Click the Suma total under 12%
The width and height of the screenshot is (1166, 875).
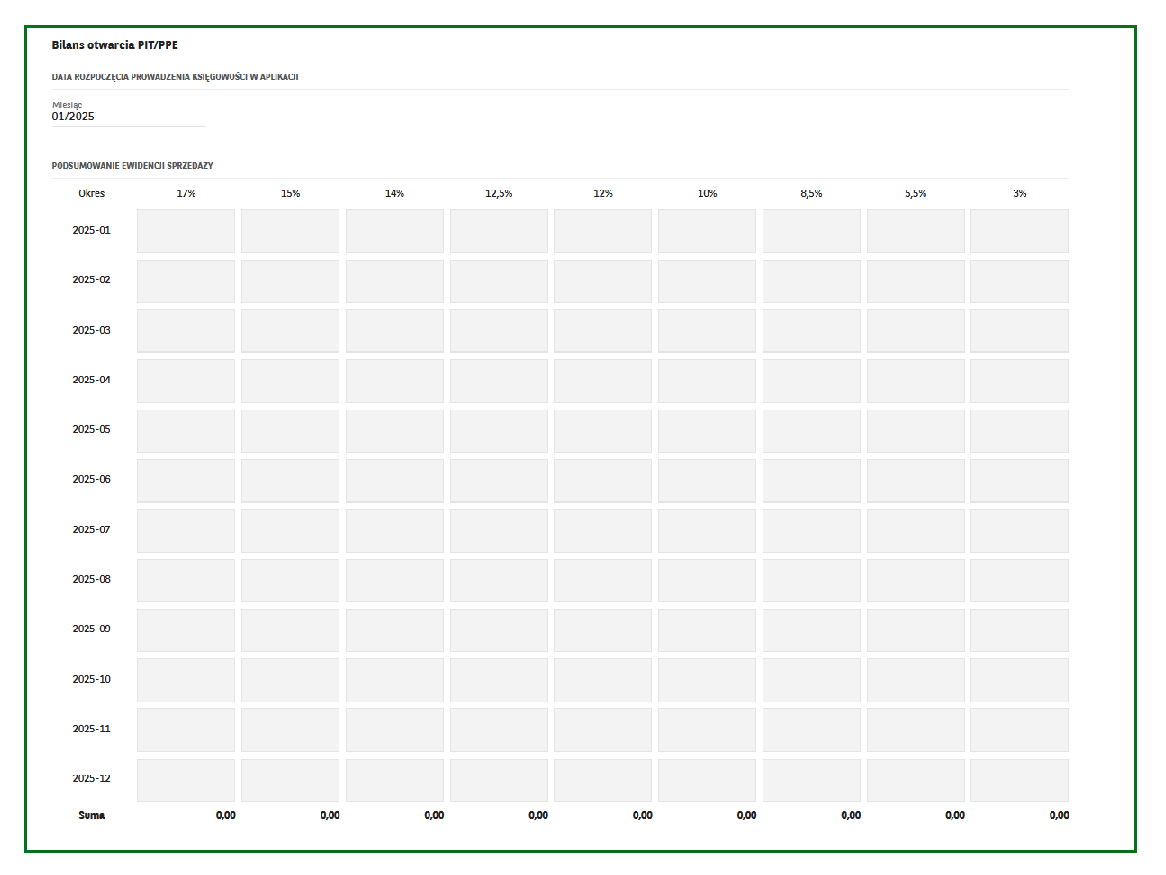click(x=642, y=816)
